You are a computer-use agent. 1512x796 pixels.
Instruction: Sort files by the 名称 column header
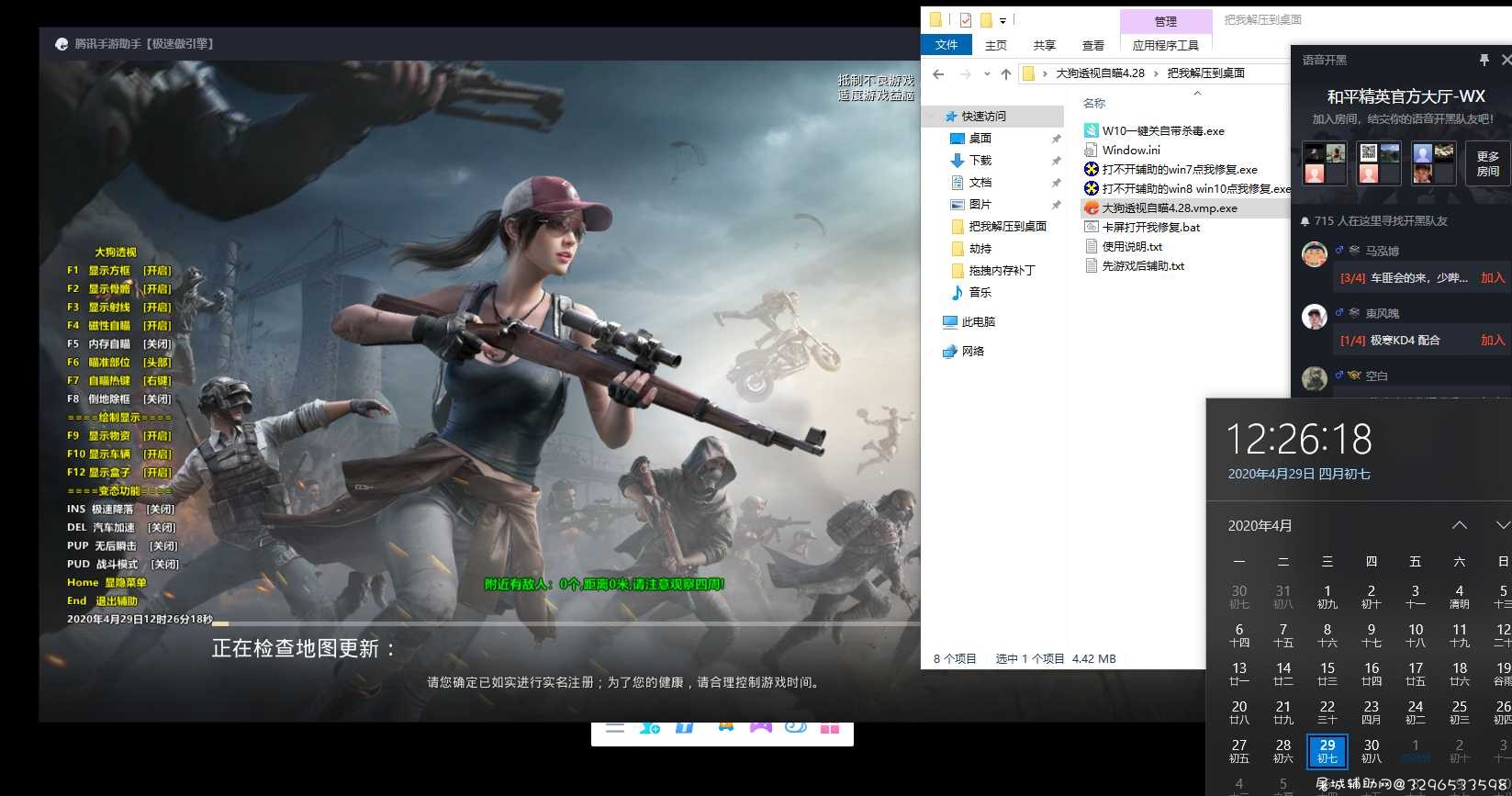[1094, 104]
